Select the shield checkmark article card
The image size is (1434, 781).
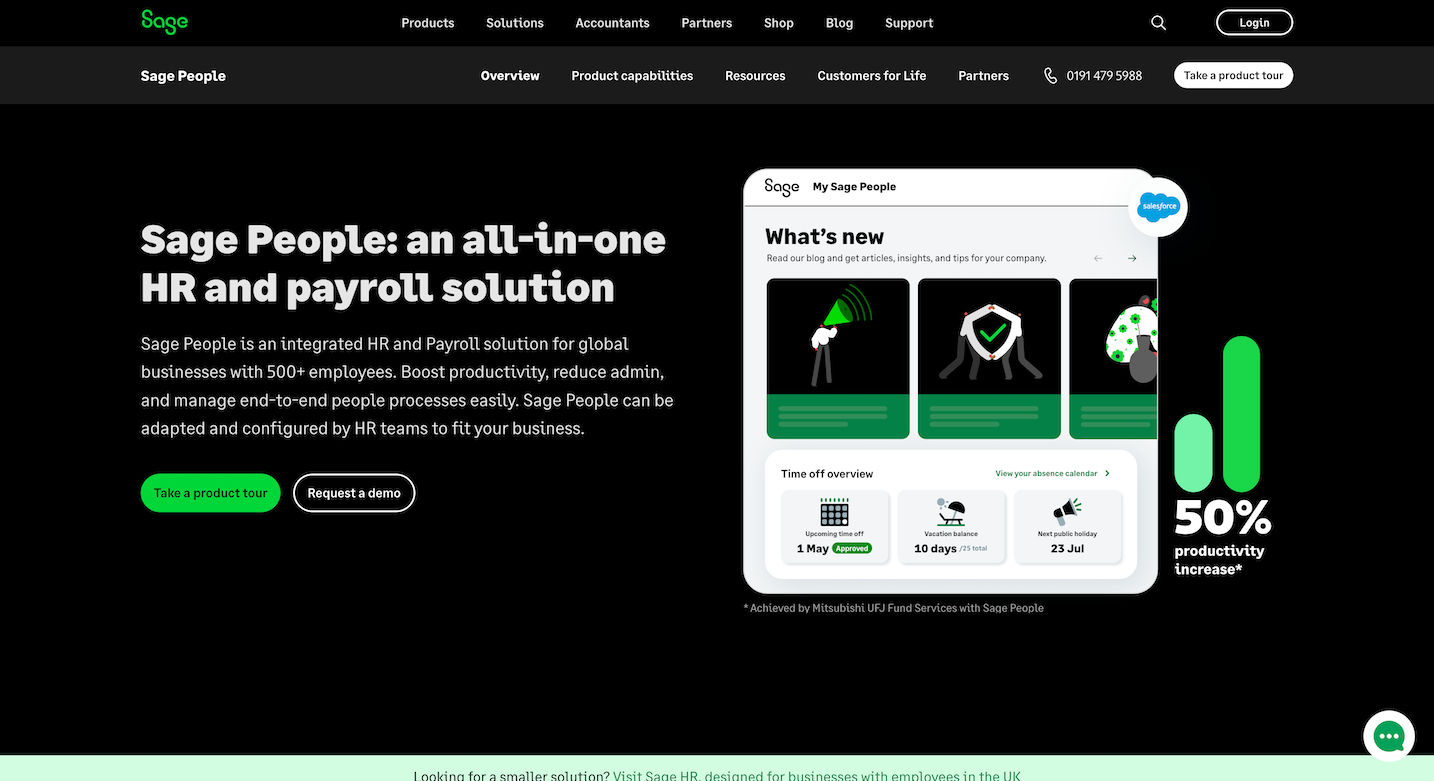pyautogui.click(x=989, y=358)
